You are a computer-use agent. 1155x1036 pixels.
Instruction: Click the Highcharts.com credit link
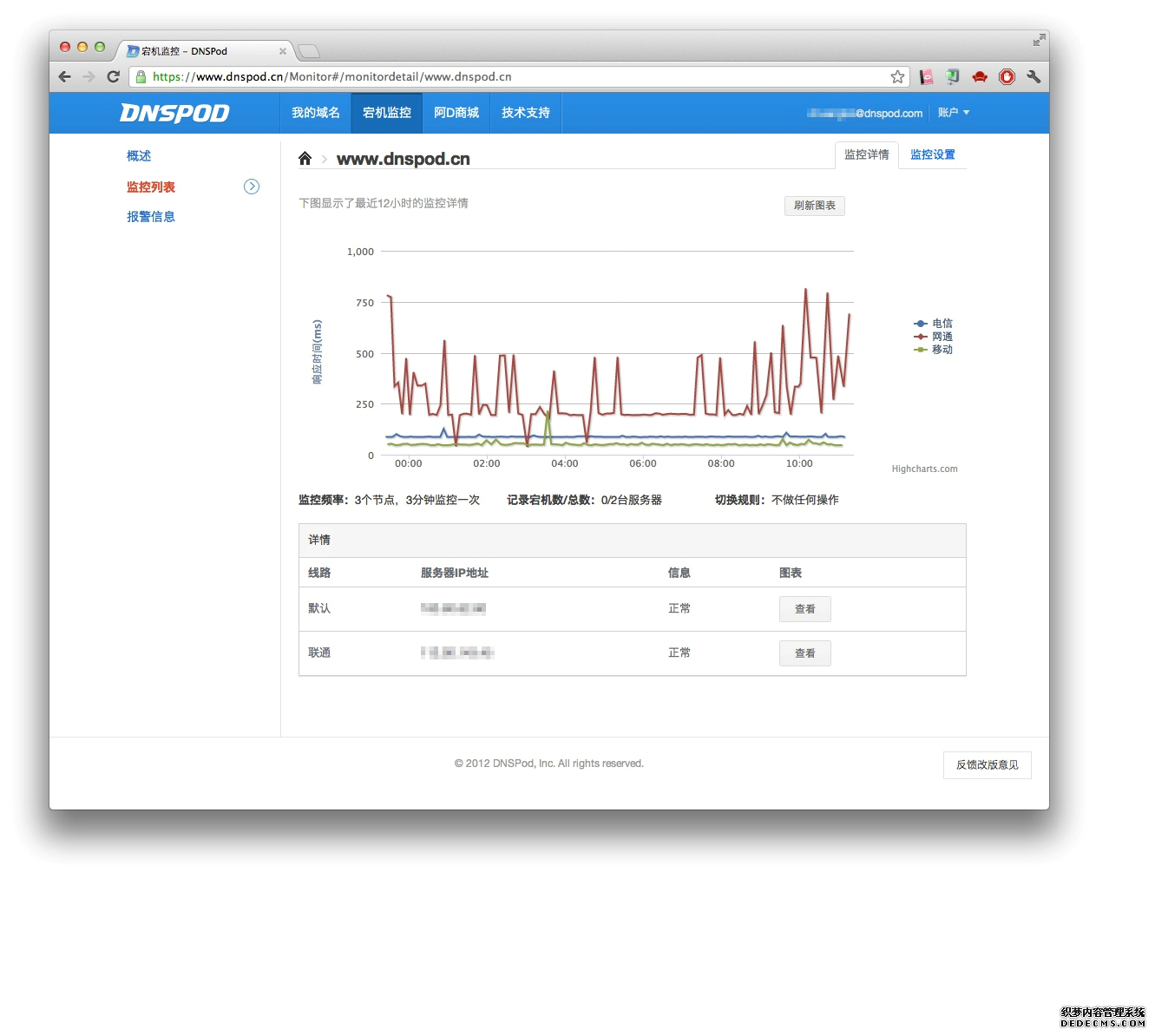pos(925,469)
